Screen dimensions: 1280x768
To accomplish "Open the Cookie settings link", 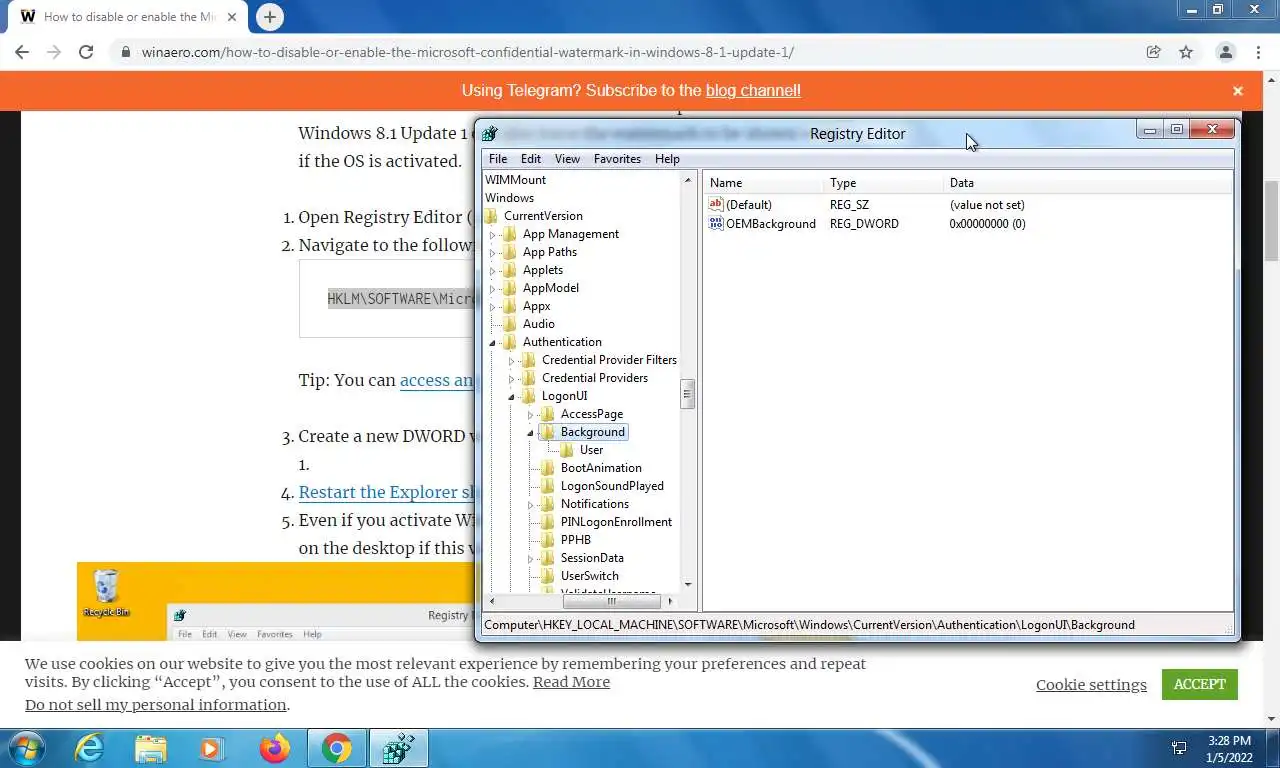I will tap(1091, 685).
